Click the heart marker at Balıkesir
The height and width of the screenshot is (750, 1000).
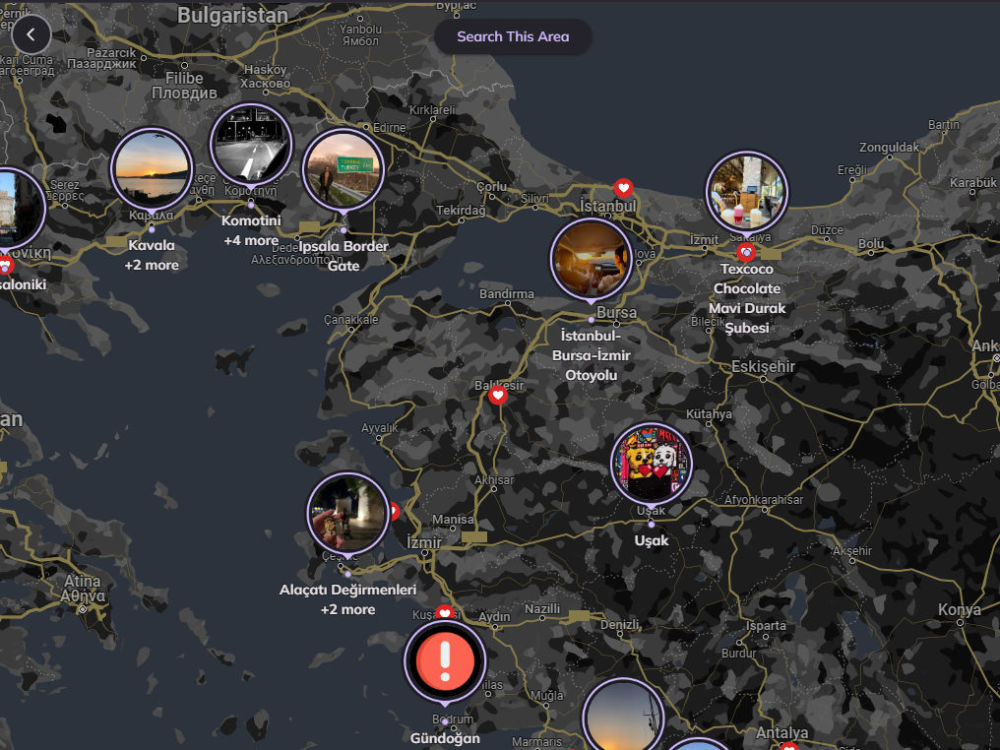click(x=498, y=395)
